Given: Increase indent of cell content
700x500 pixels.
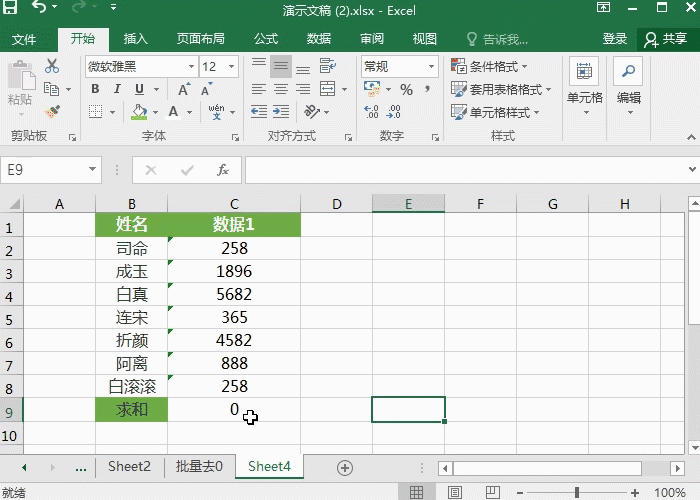Looking at the screenshot, I should [281, 112].
